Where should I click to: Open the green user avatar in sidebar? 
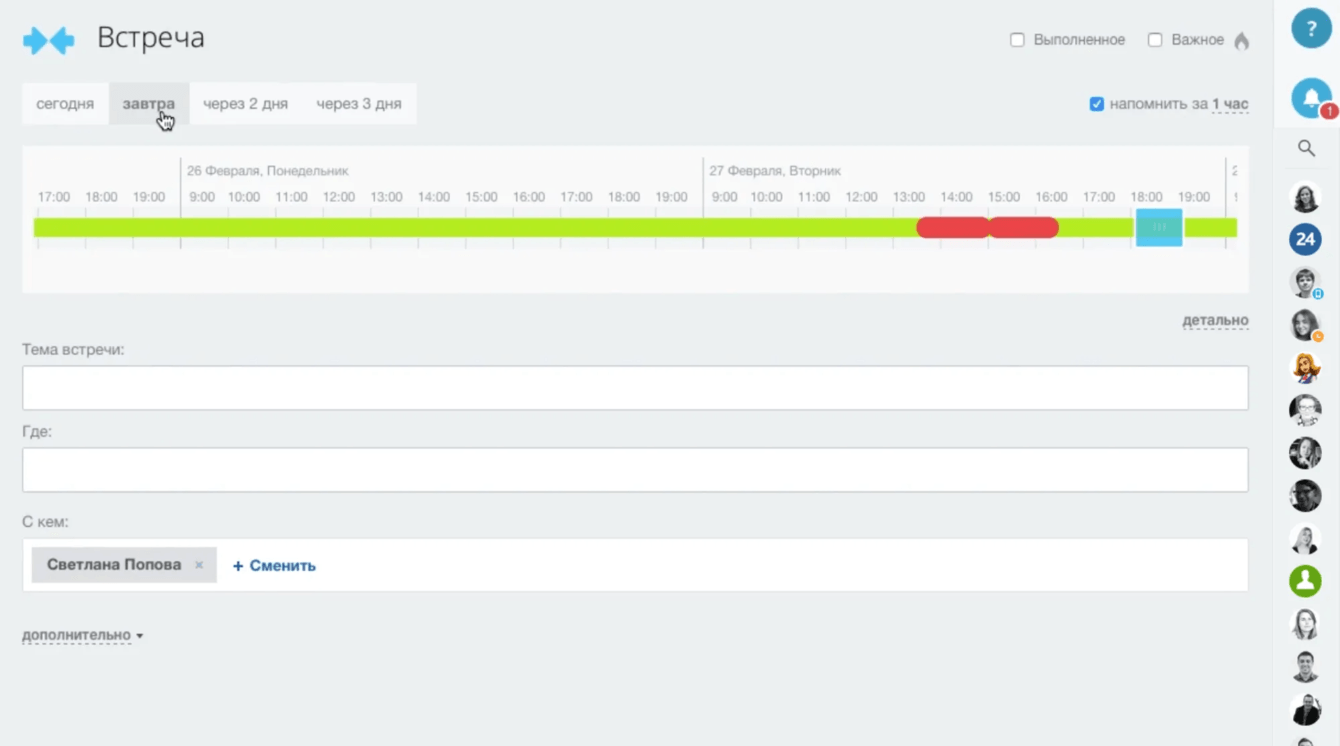[1305, 581]
